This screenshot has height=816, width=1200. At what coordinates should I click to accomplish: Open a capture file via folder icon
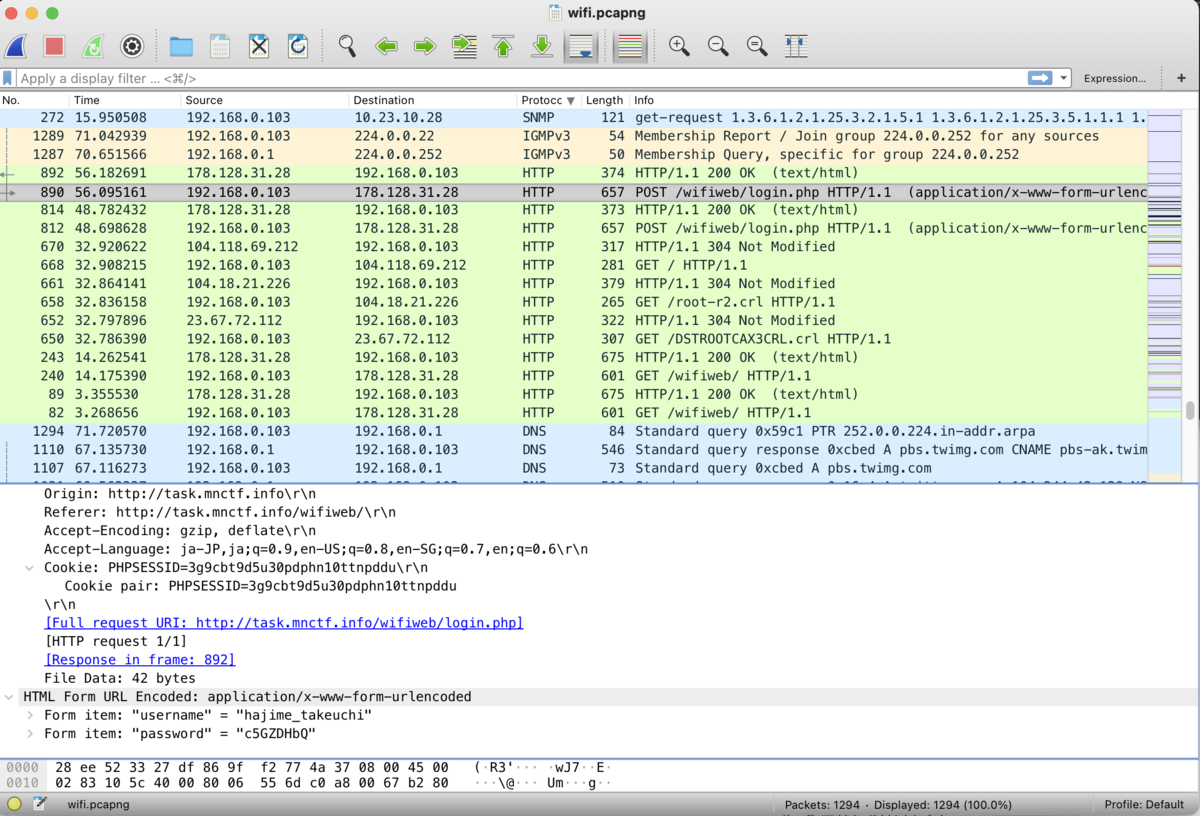[181, 46]
